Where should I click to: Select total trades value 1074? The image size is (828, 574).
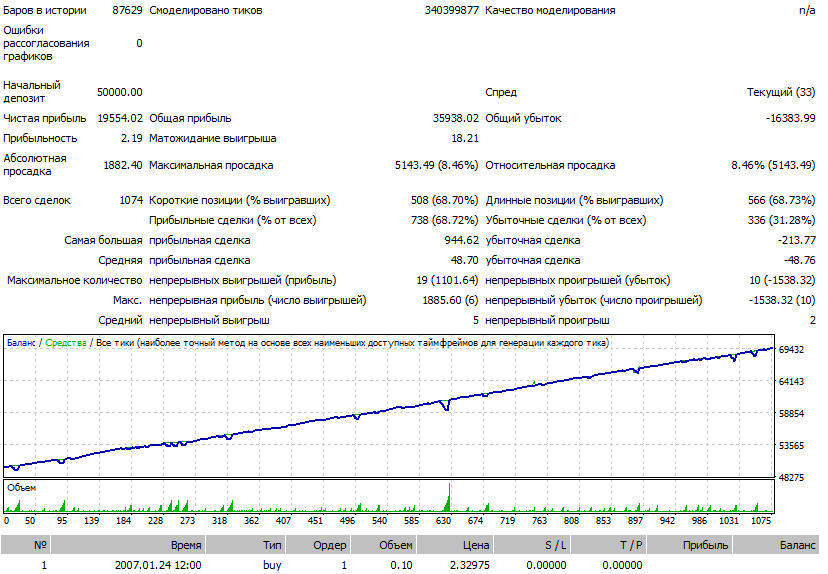(131, 200)
